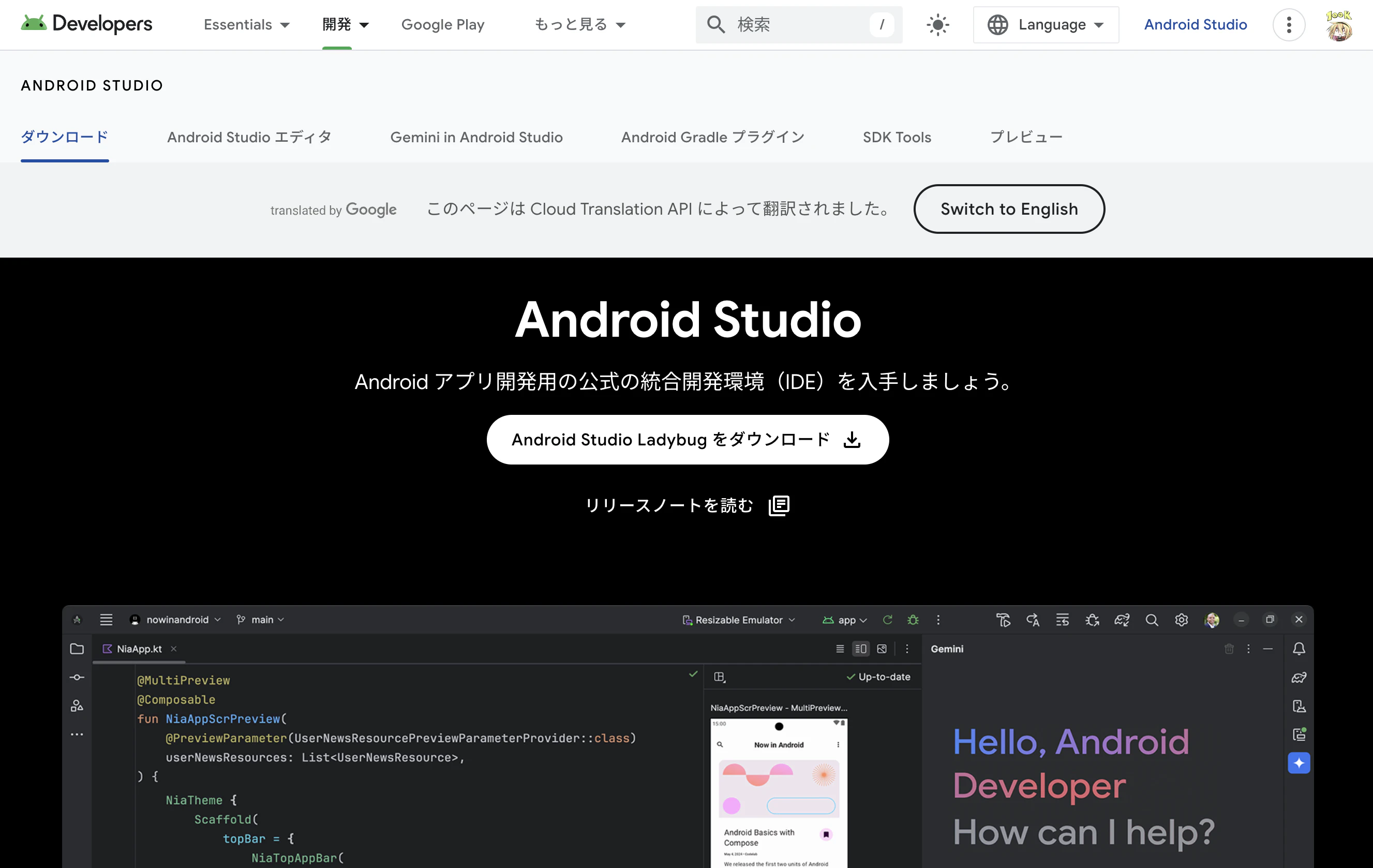Image resolution: width=1373 pixels, height=868 pixels.
Task: Click the IDE Search Everywhere magnifier
Action: [1152, 620]
